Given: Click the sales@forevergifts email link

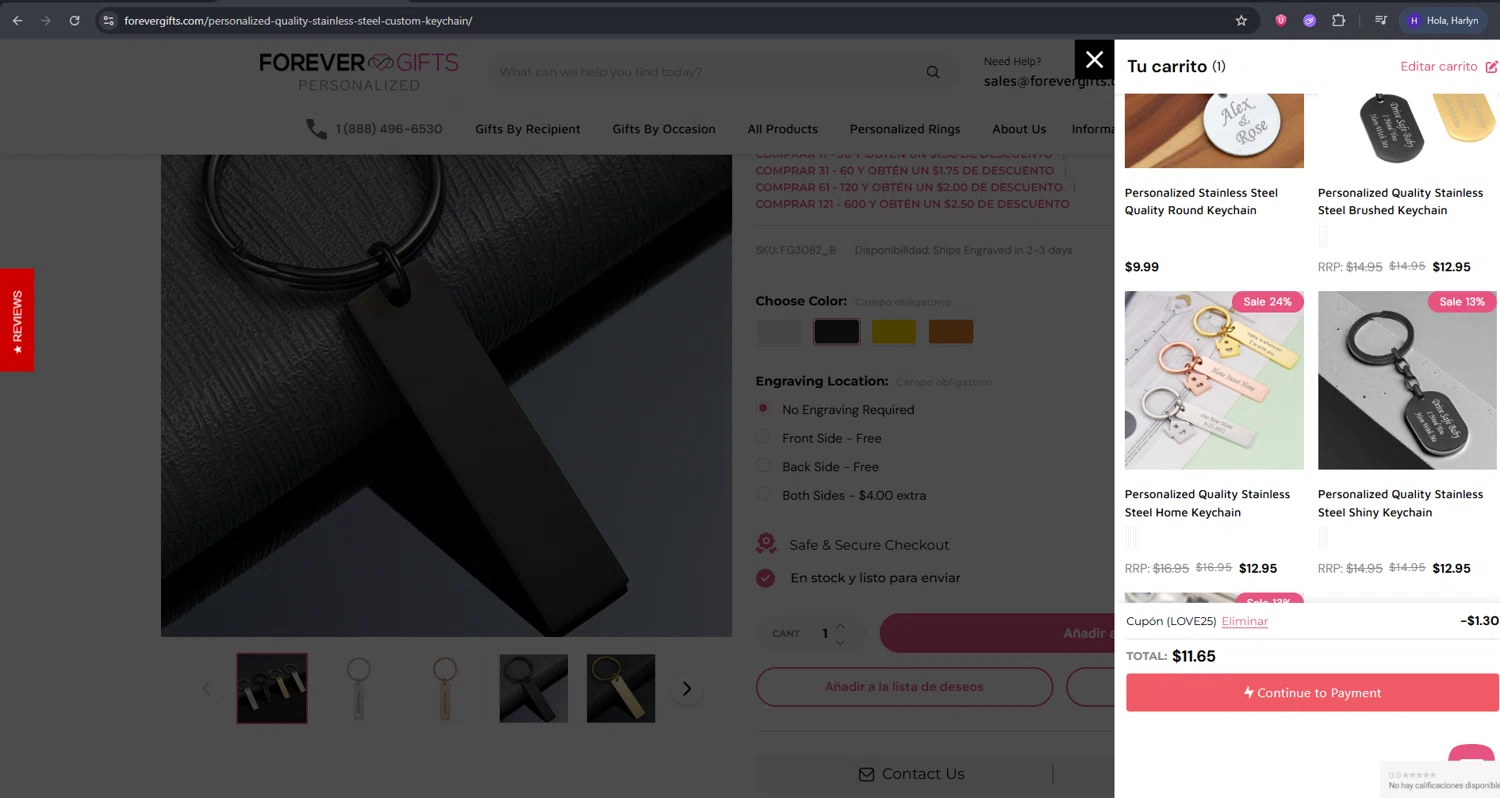Looking at the screenshot, I should [1048, 82].
